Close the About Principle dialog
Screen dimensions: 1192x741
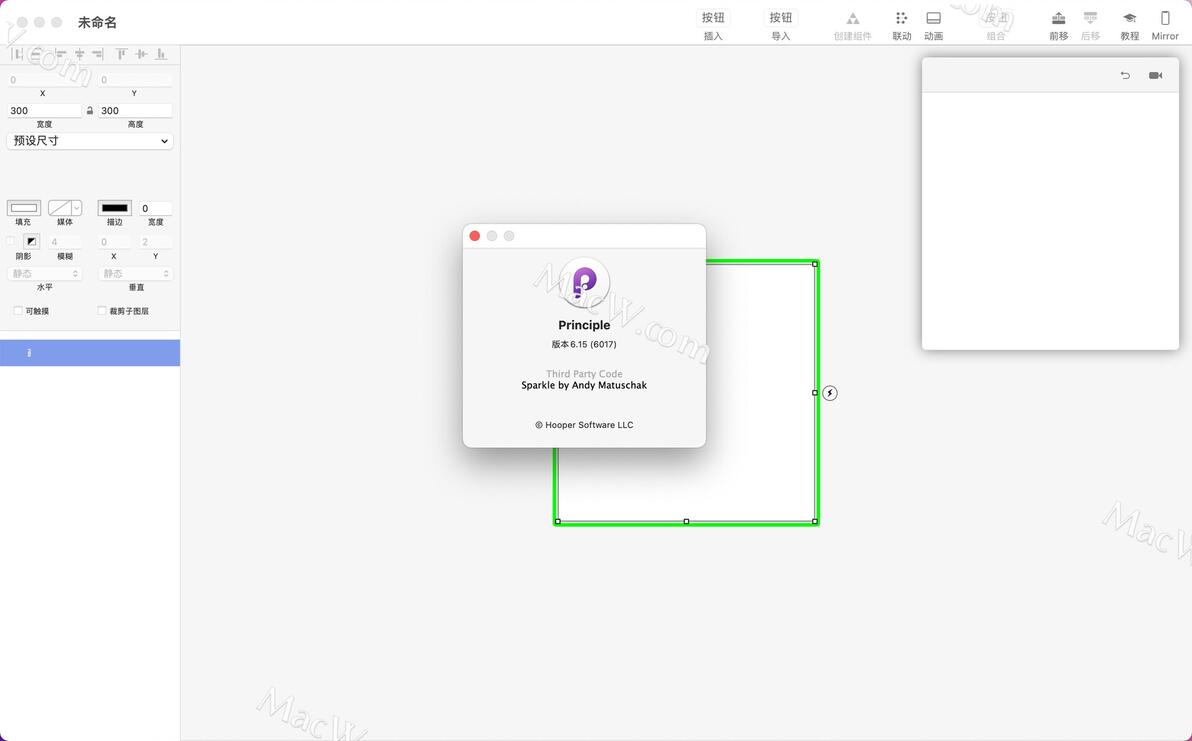click(474, 236)
